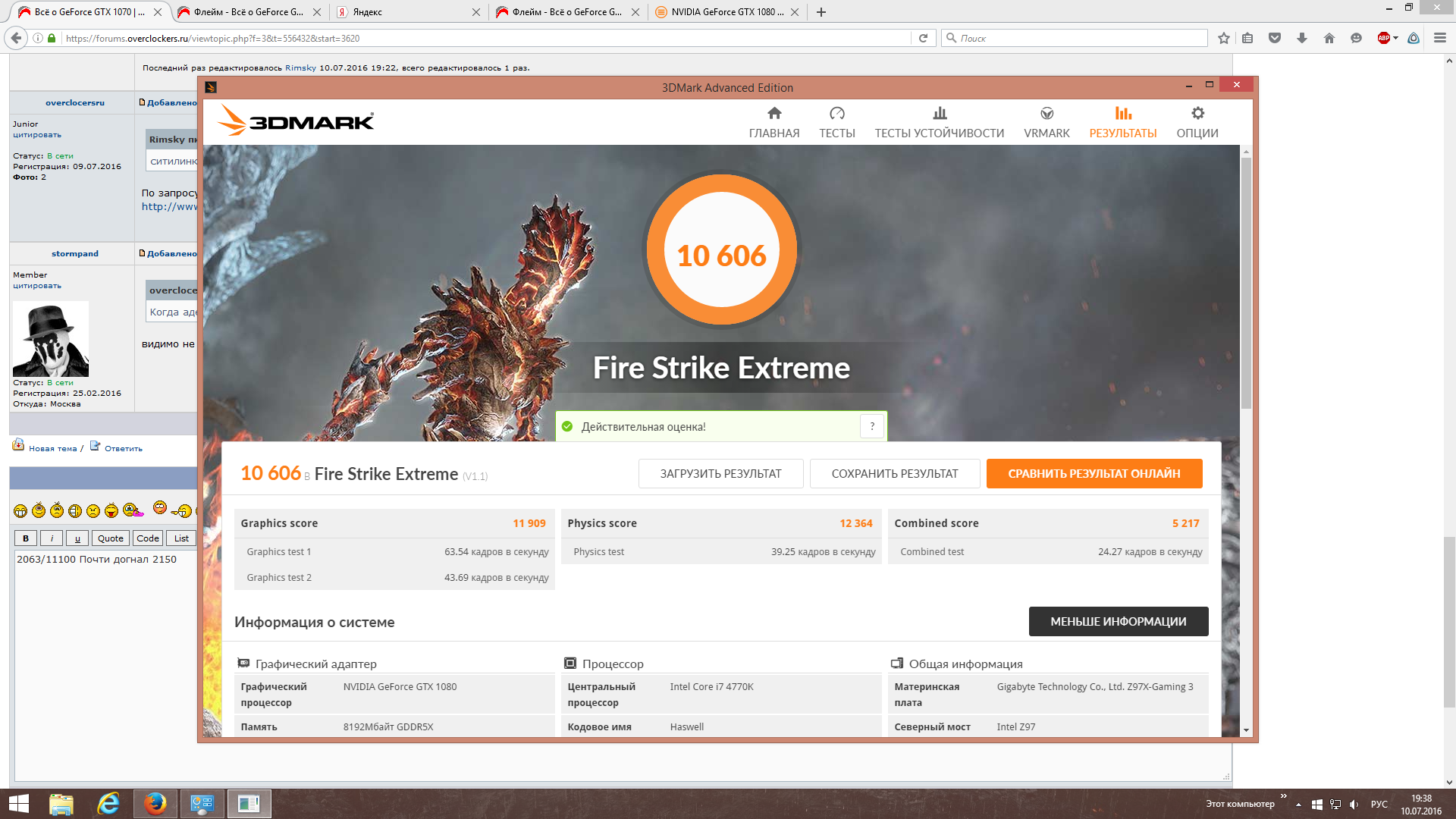Open the Options (Опции) gear icon
This screenshot has width=1456, height=819.
pyautogui.click(x=1197, y=114)
